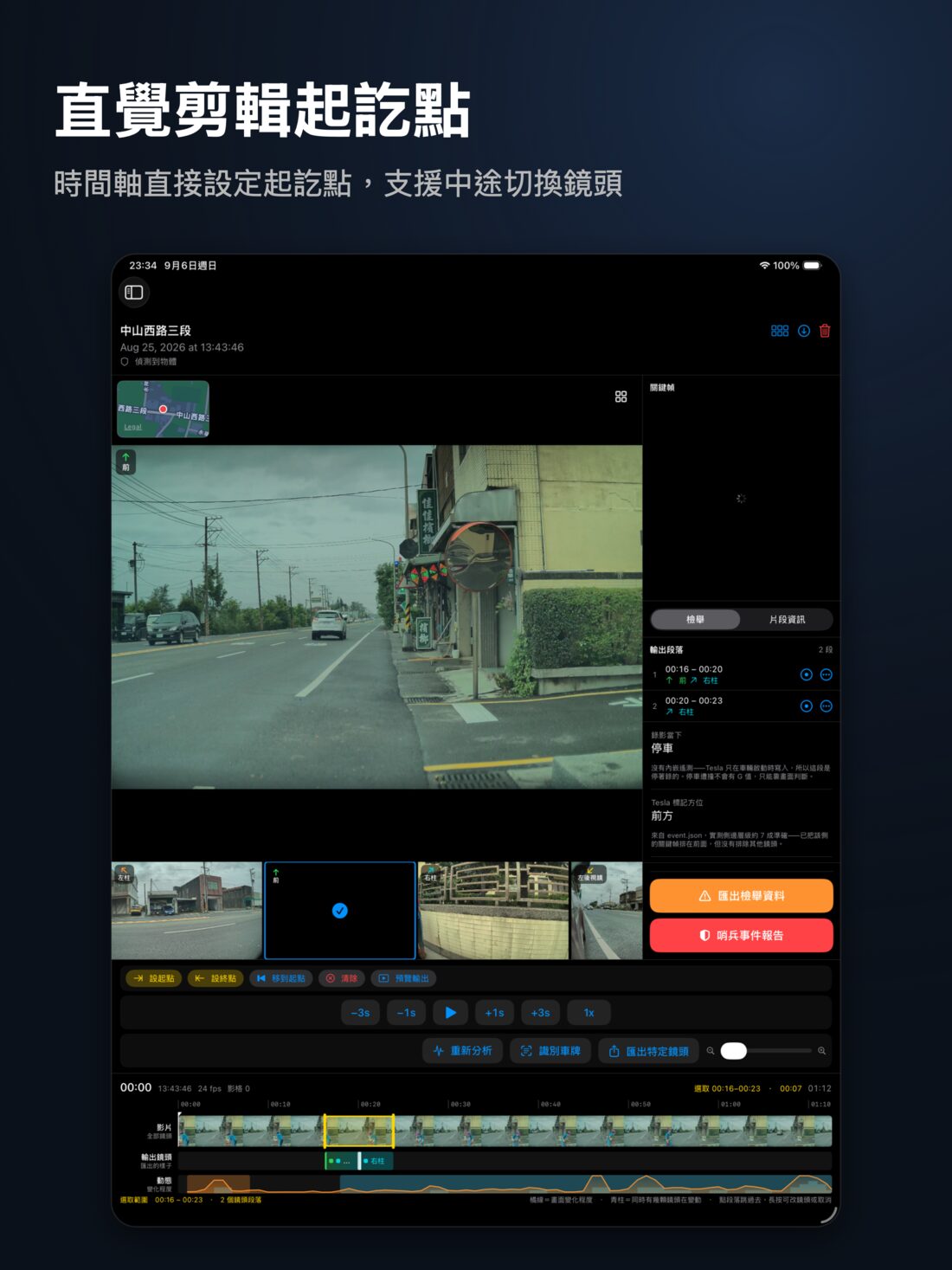Select the 左柱 camera thumbnail

tap(187, 911)
